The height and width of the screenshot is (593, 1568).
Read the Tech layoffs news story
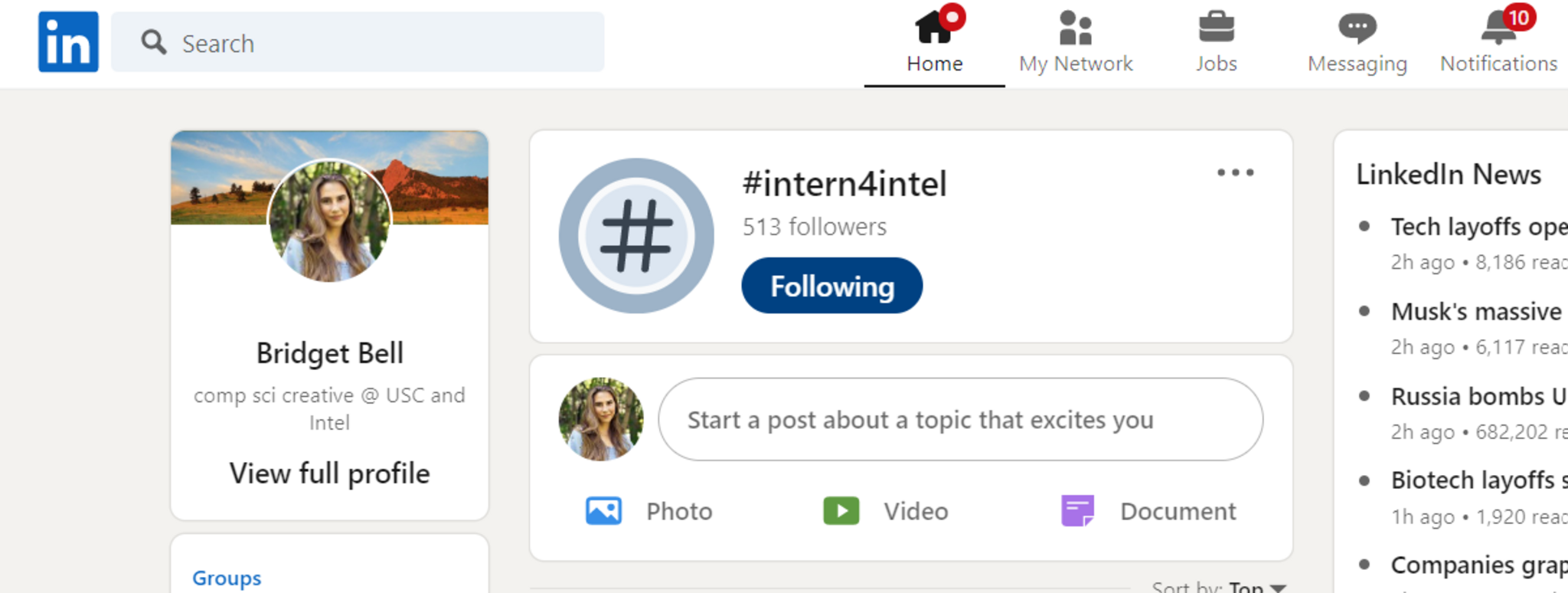coord(1478,227)
